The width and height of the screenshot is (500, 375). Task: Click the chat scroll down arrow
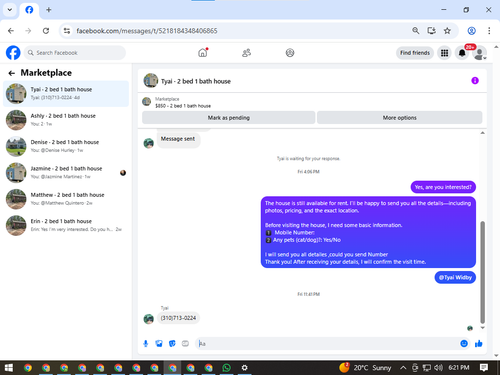[x=482, y=328]
